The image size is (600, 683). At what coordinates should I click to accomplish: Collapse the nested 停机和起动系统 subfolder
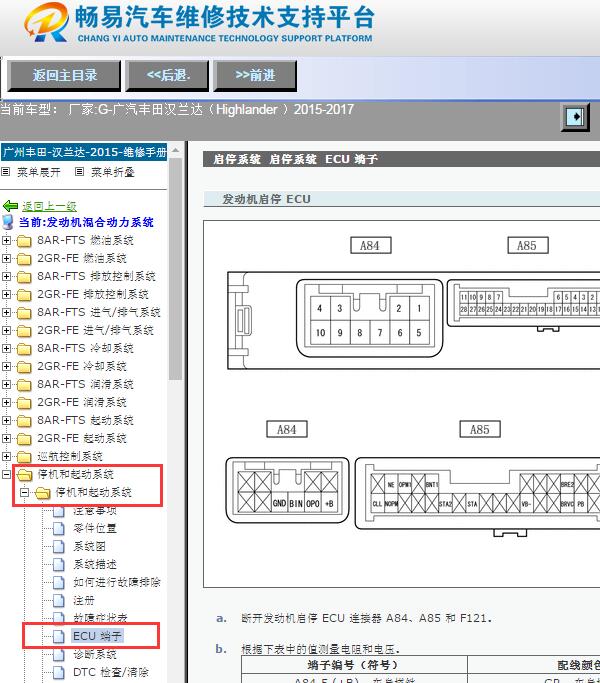pos(24,492)
